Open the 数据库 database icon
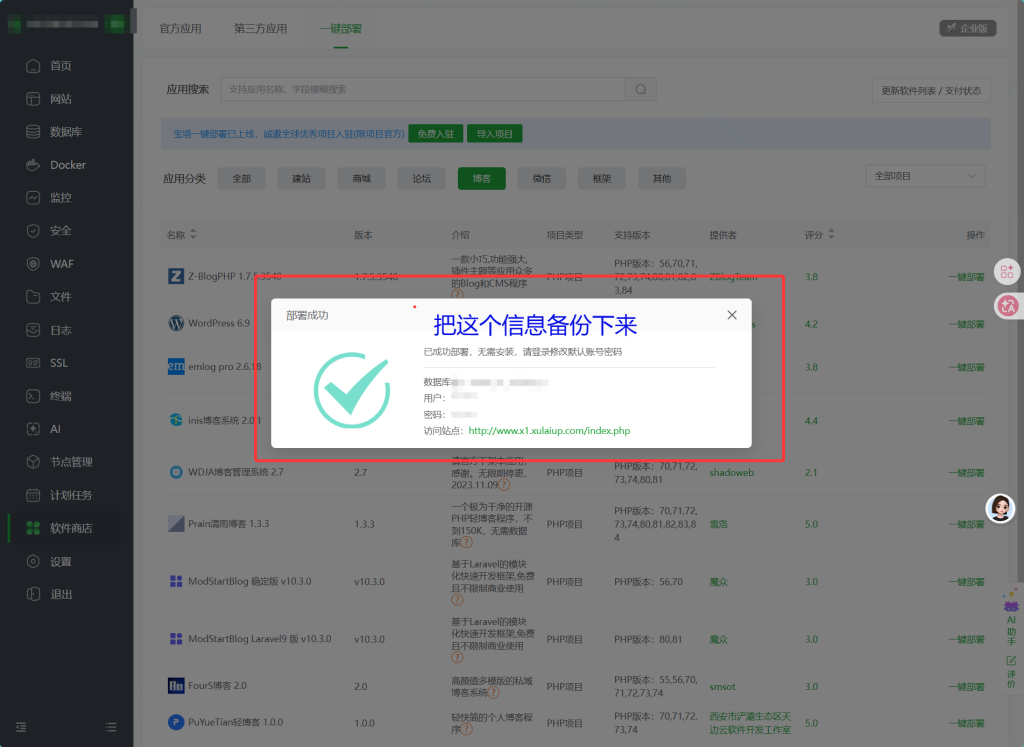The width and height of the screenshot is (1024, 747). pos(33,131)
